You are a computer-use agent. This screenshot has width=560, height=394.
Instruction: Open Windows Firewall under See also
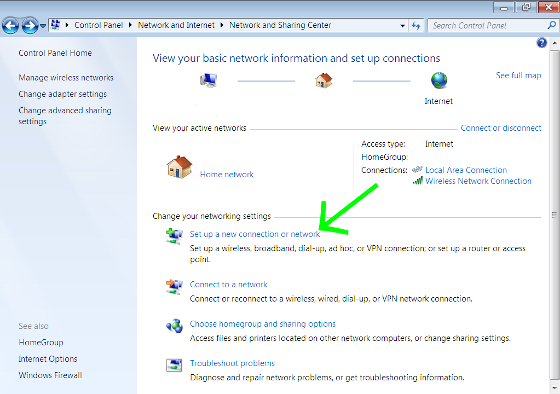click(50, 375)
